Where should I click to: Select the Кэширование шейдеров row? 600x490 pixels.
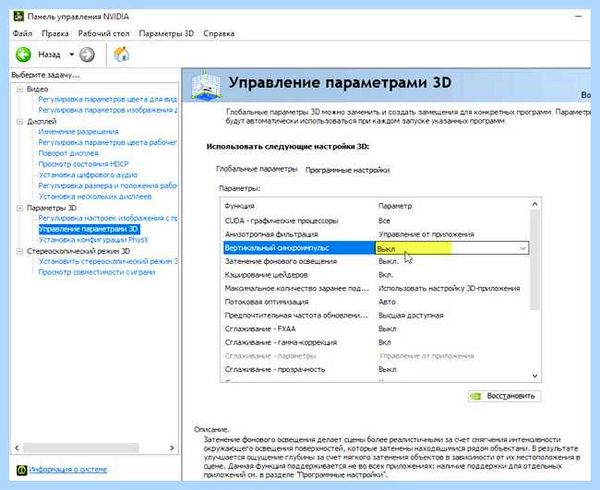pyautogui.click(x=377, y=275)
